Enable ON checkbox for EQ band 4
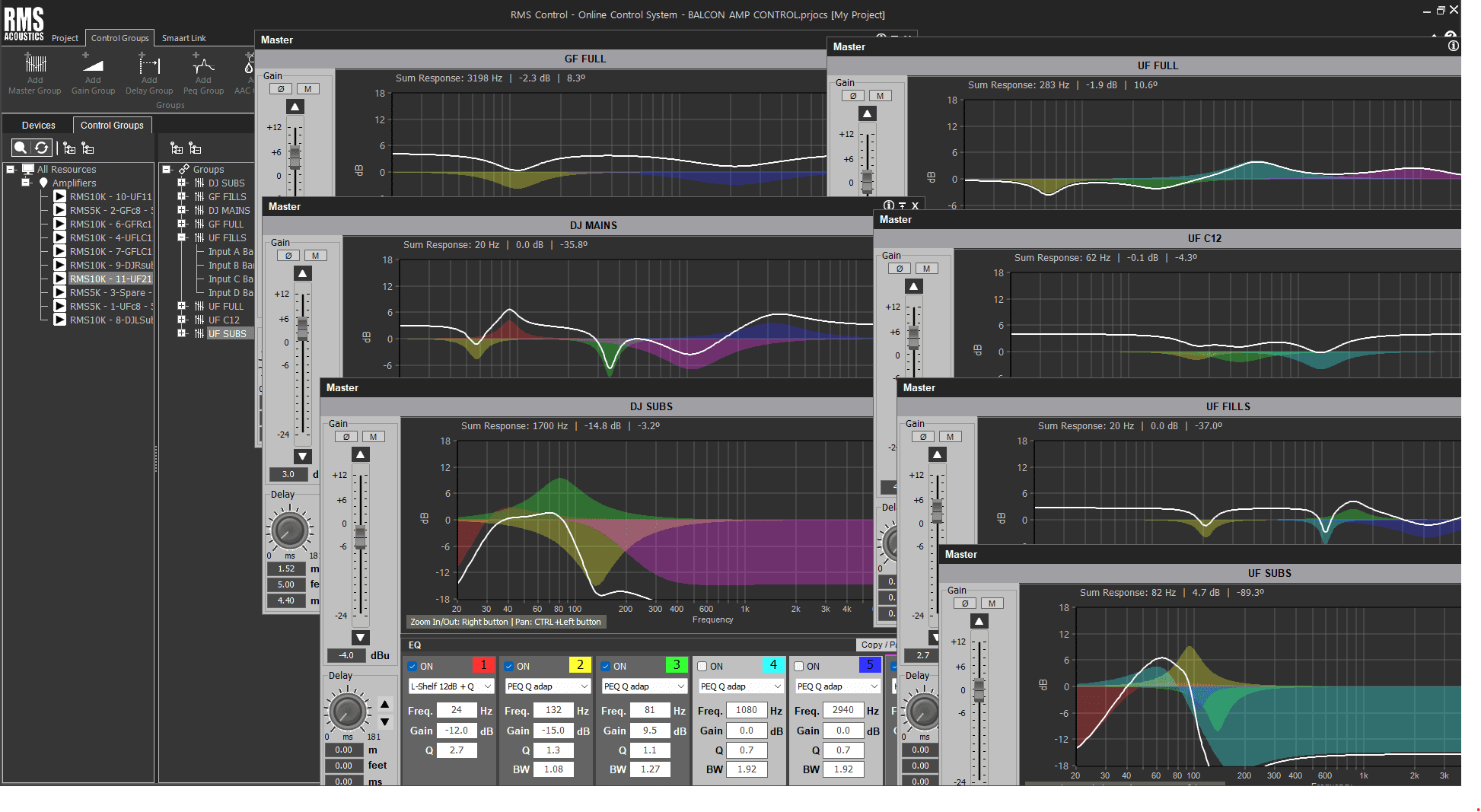This screenshot has height=812, width=1481. [702, 667]
